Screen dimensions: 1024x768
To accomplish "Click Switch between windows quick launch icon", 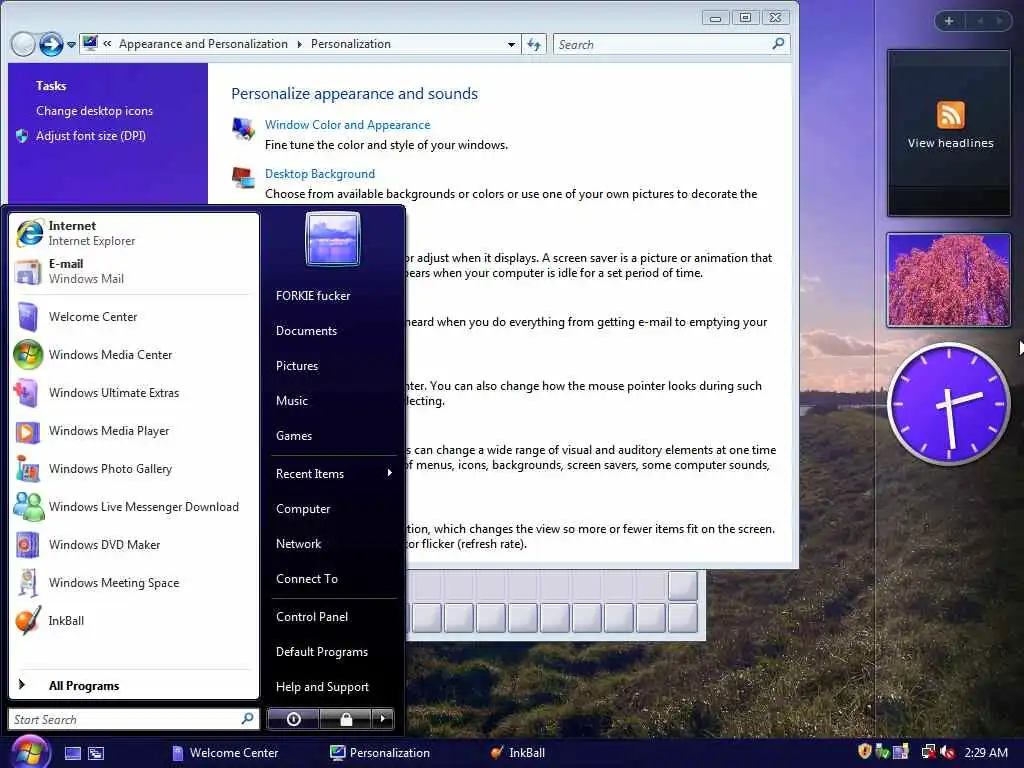I will click(96, 753).
